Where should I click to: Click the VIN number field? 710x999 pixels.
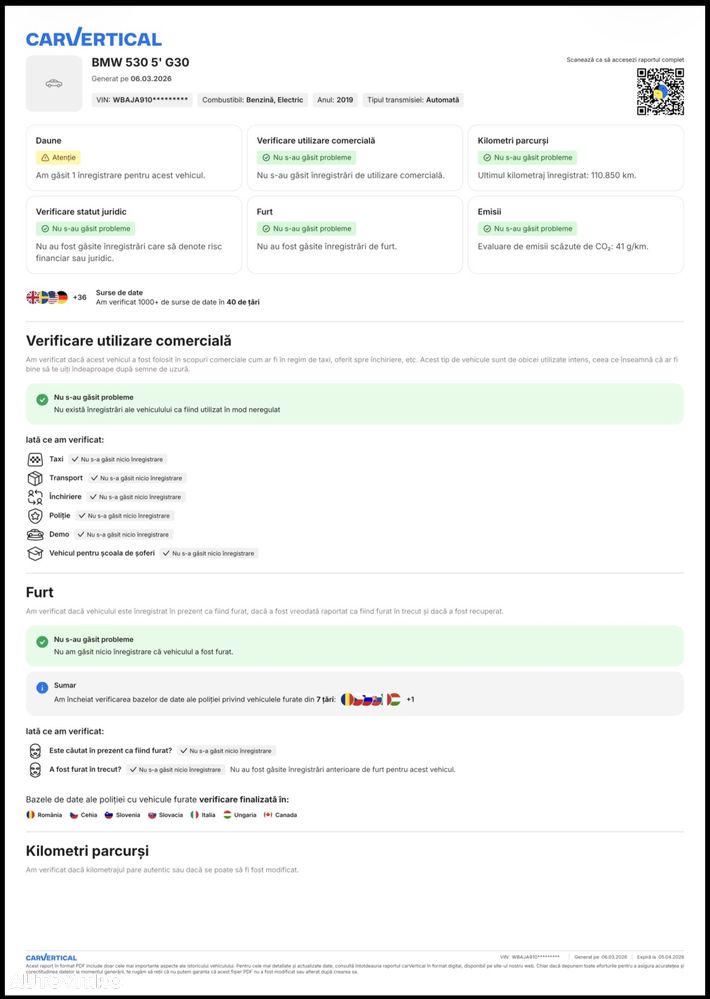[x=143, y=100]
